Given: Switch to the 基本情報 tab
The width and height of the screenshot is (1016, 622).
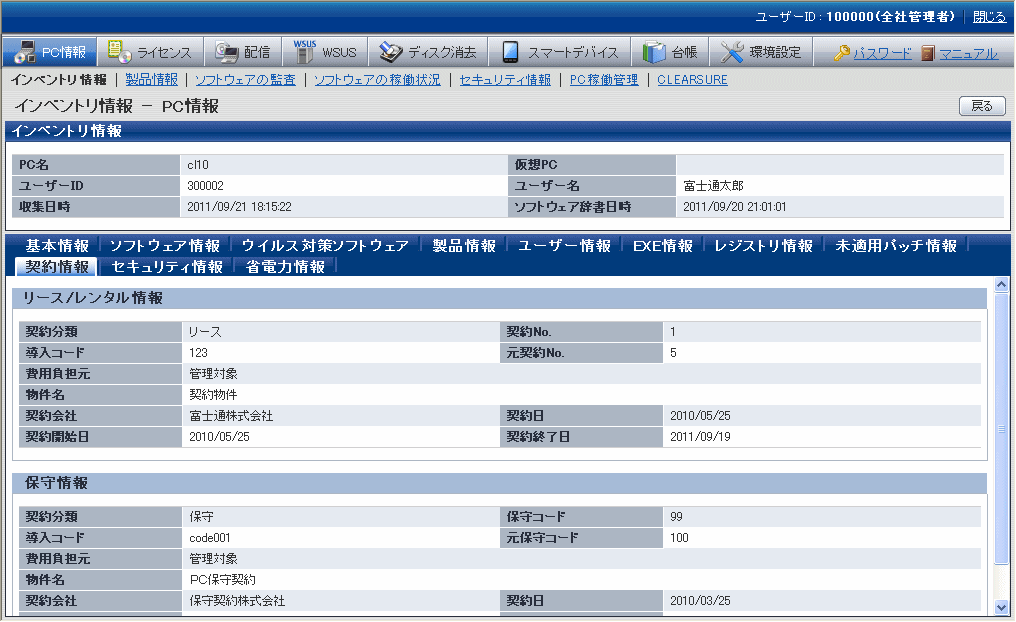Looking at the screenshot, I should click(x=57, y=246).
